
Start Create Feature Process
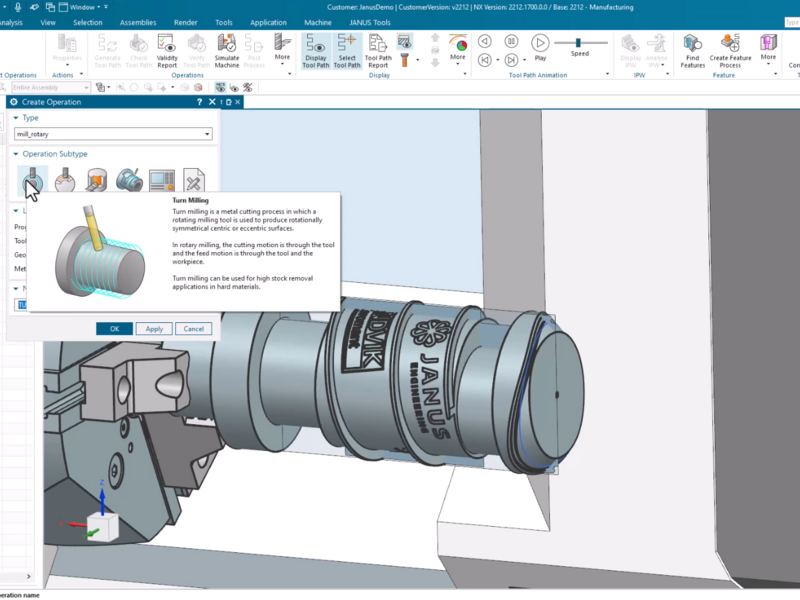point(730,51)
